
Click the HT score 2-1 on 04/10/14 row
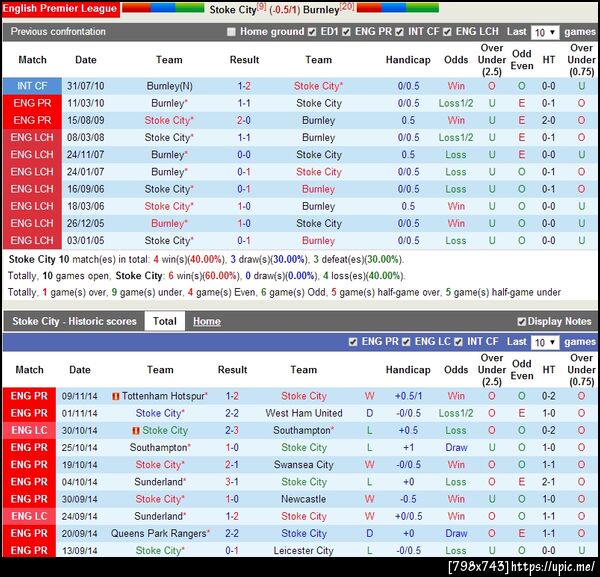548,482
